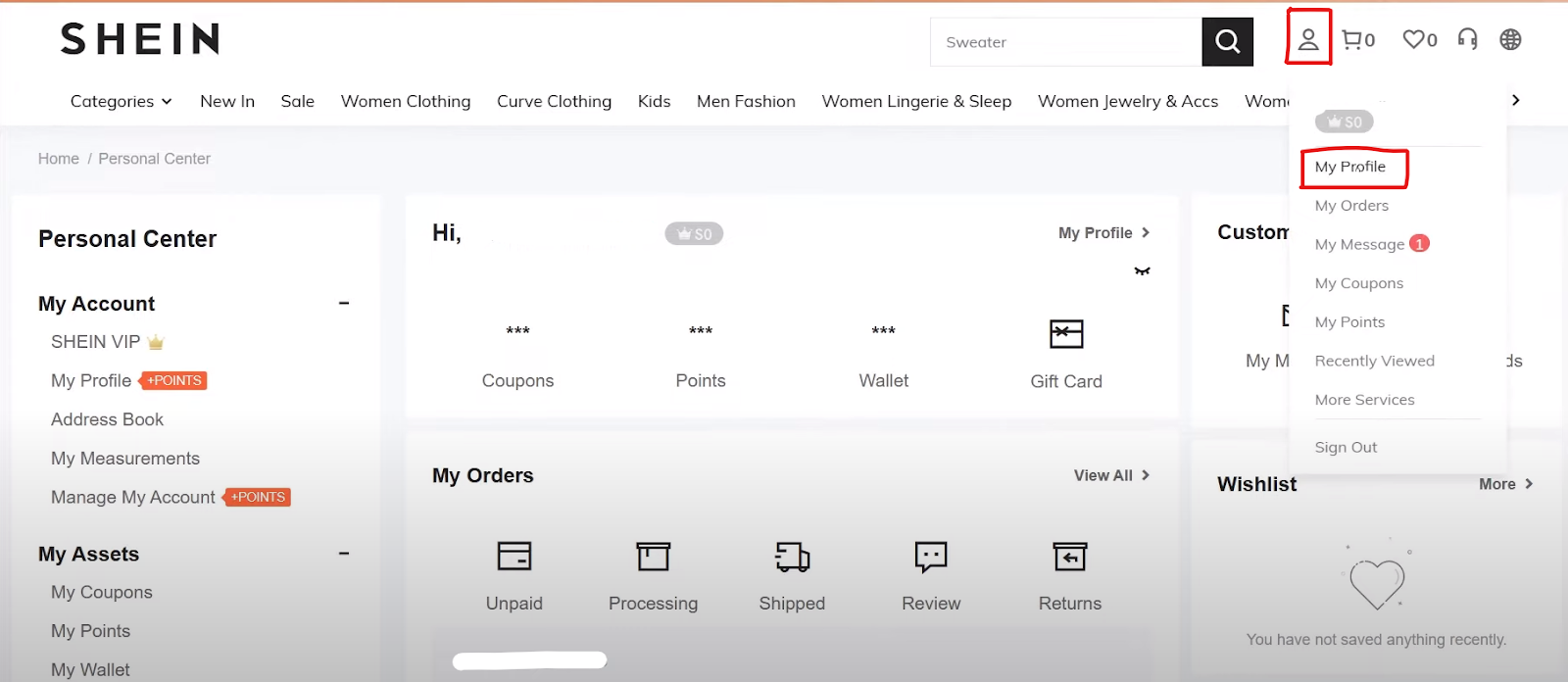Open My Profile chevron link in greeting card
This screenshot has width=1568, height=682.
(x=1104, y=232)
